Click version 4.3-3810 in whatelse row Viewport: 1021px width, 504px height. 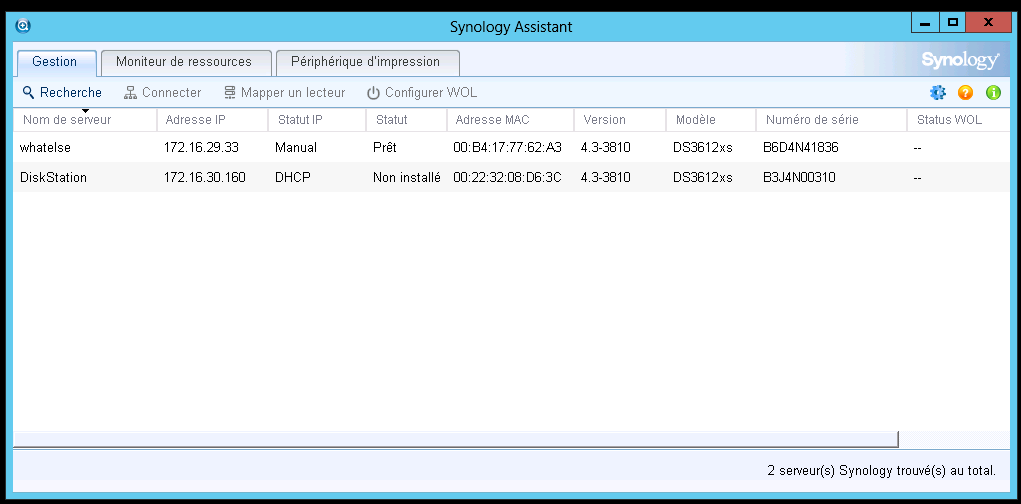[606, 148]
